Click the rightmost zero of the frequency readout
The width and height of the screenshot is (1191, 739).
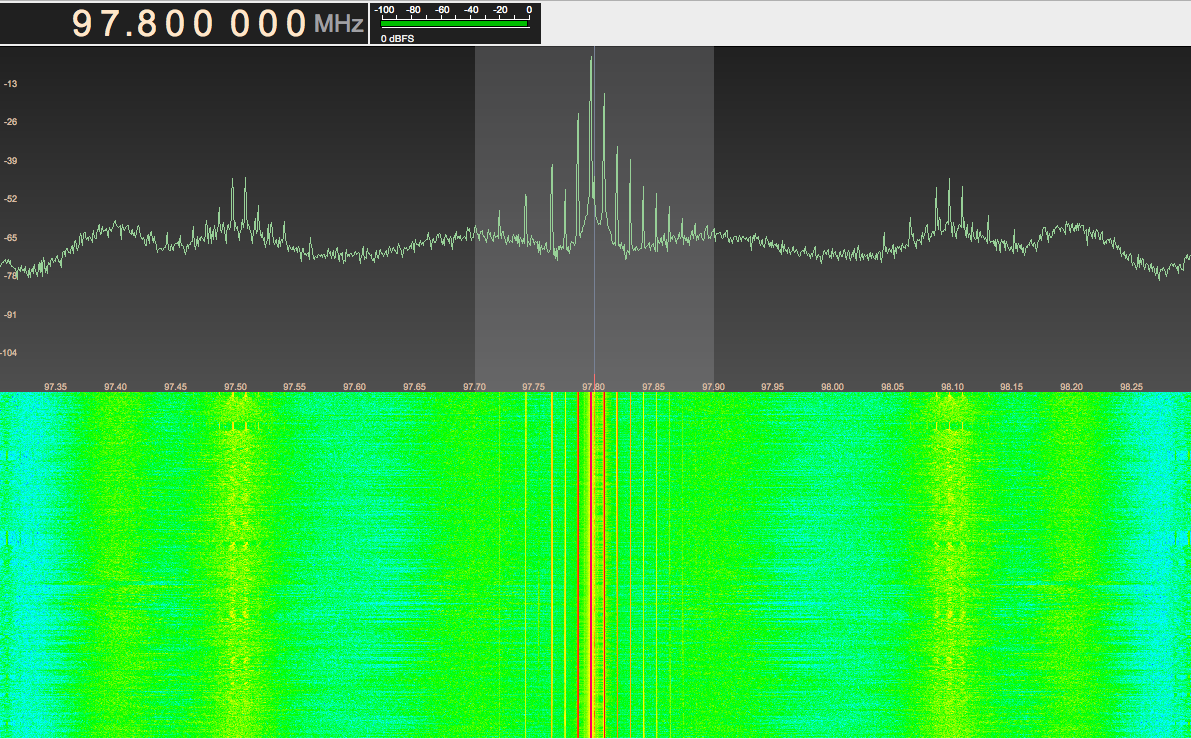[x=295, y=24]
